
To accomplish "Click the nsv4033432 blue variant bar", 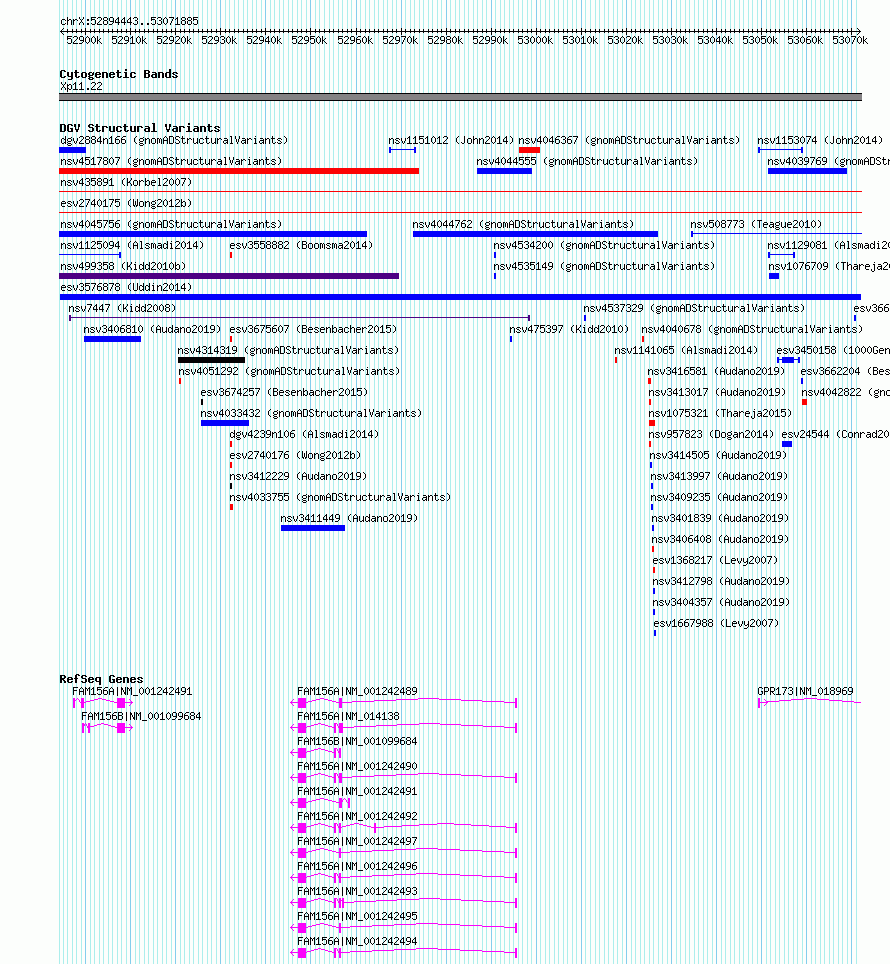I will click(x=225, y=423).
